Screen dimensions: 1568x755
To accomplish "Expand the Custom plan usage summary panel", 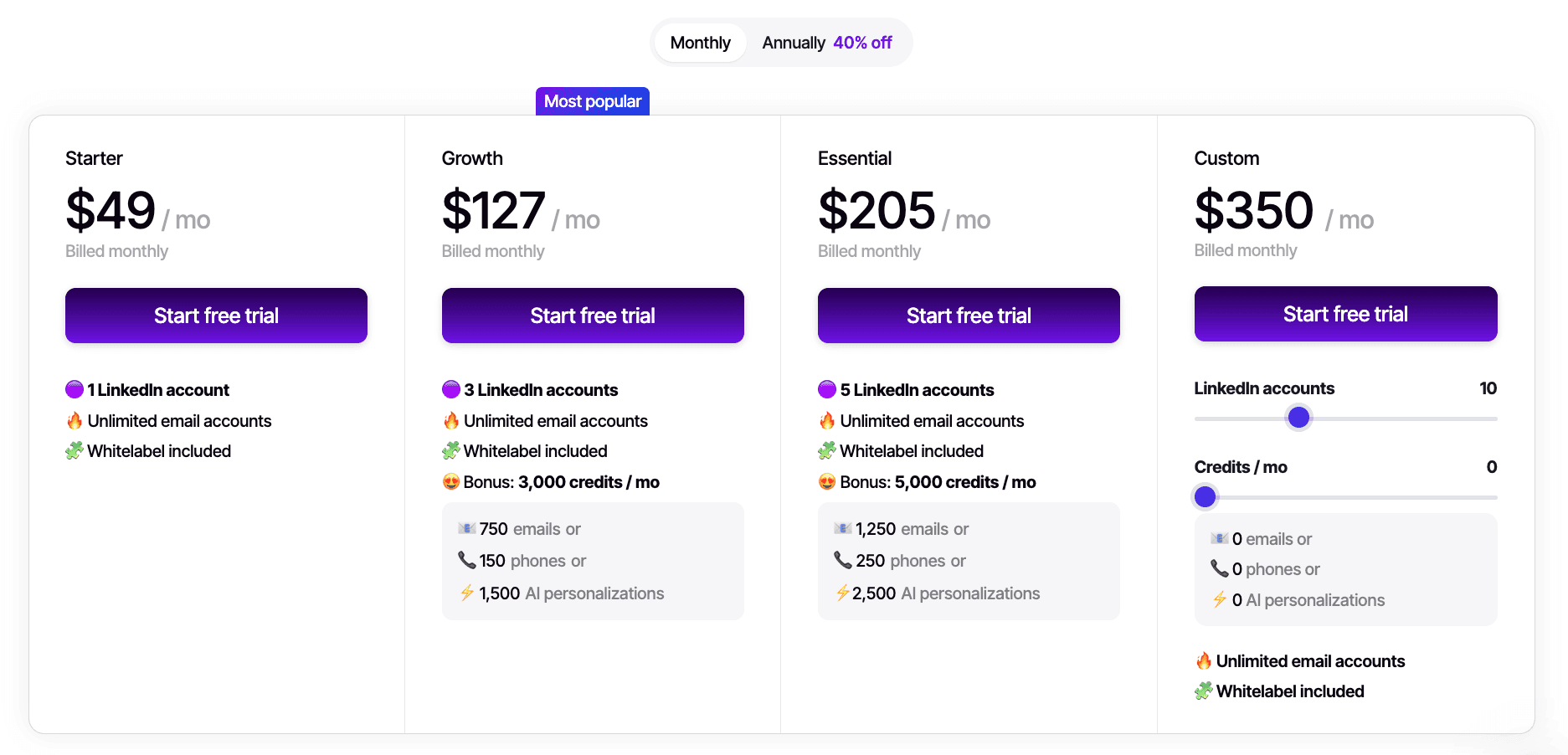I will click(x=1345, y=569).
